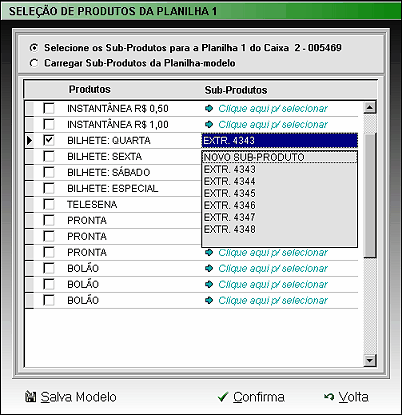402x415 pixels.
Task: Click the teal arrow icon in INSTANTÂNEA R$ 1,00 row
Action: [209, 124]
